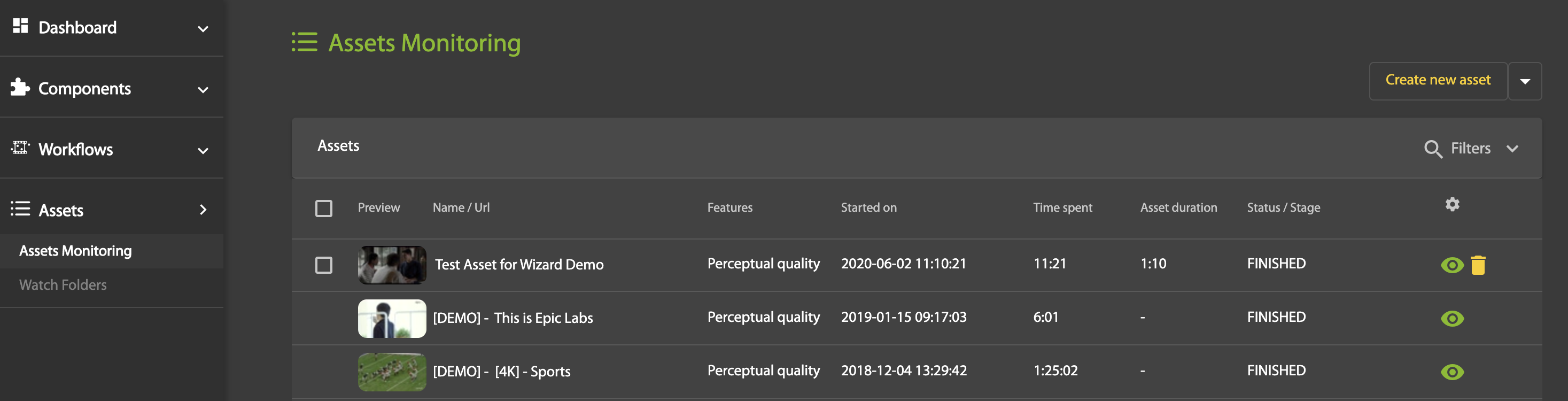The width and height of the screenshot is (1568, 401).
Task: Expand the Assets sidebar section arrow
Action: 203,209
